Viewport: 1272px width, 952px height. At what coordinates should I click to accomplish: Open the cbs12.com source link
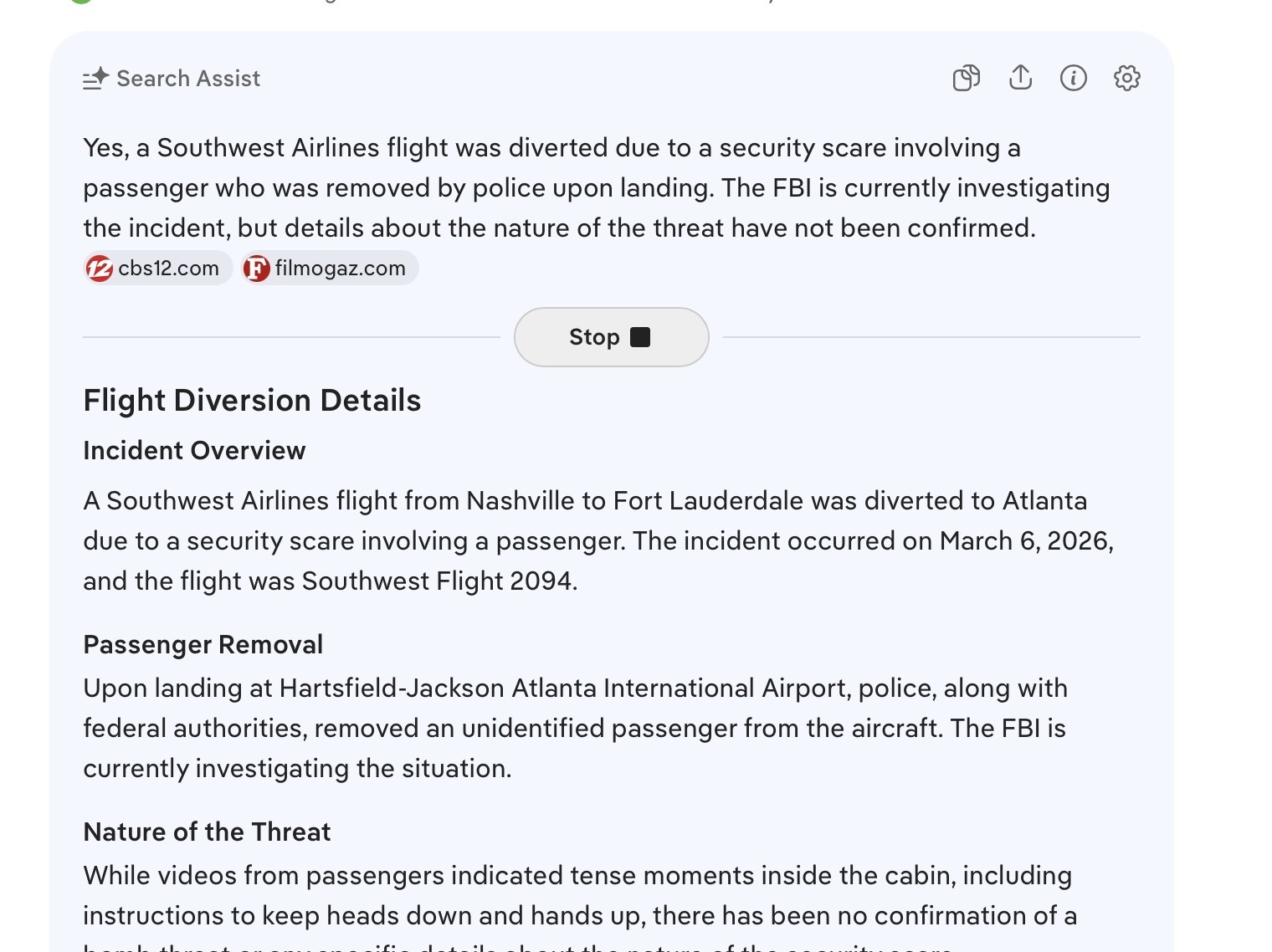pos(168,269)
